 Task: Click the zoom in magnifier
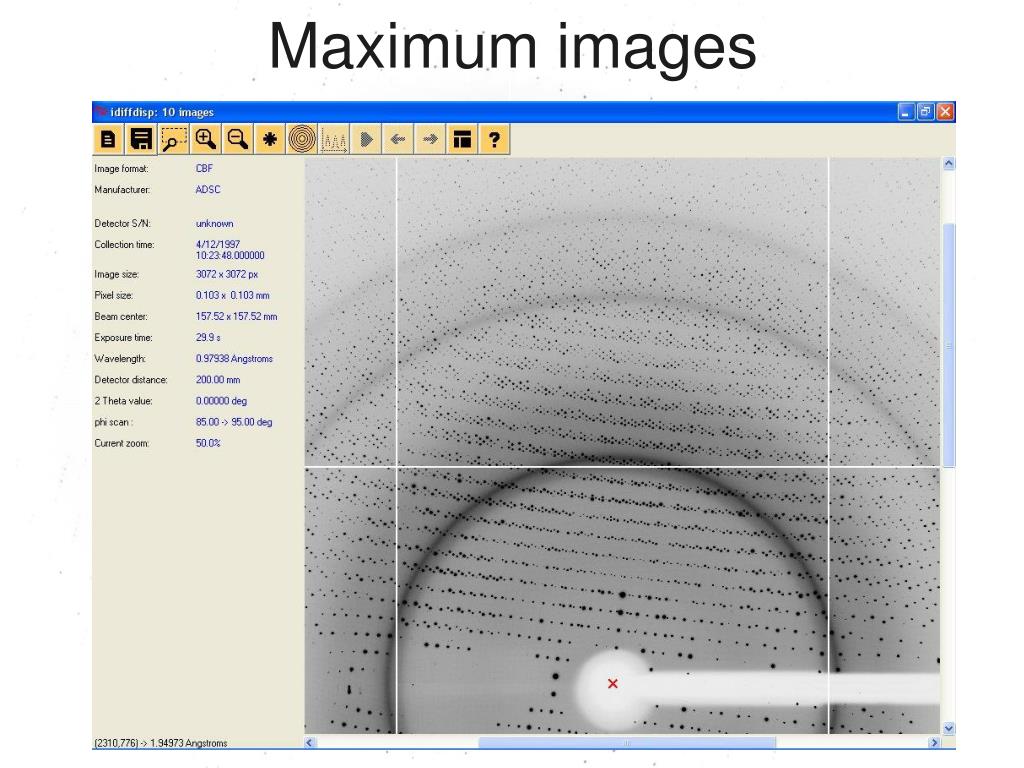pos(205,139)
